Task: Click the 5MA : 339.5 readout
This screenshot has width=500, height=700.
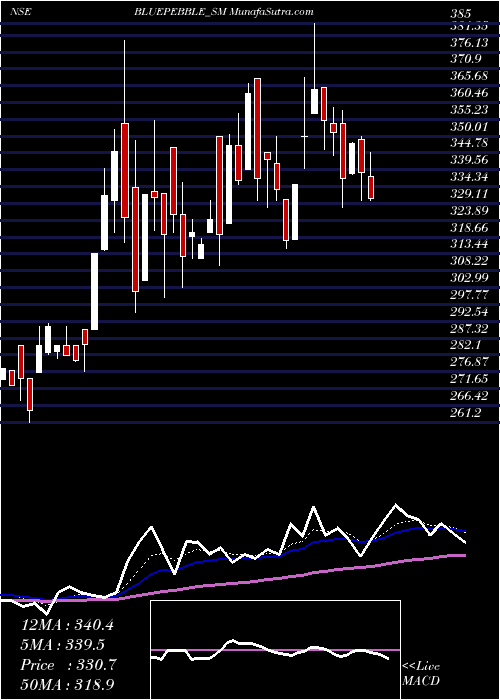Action: coord(63,645)
